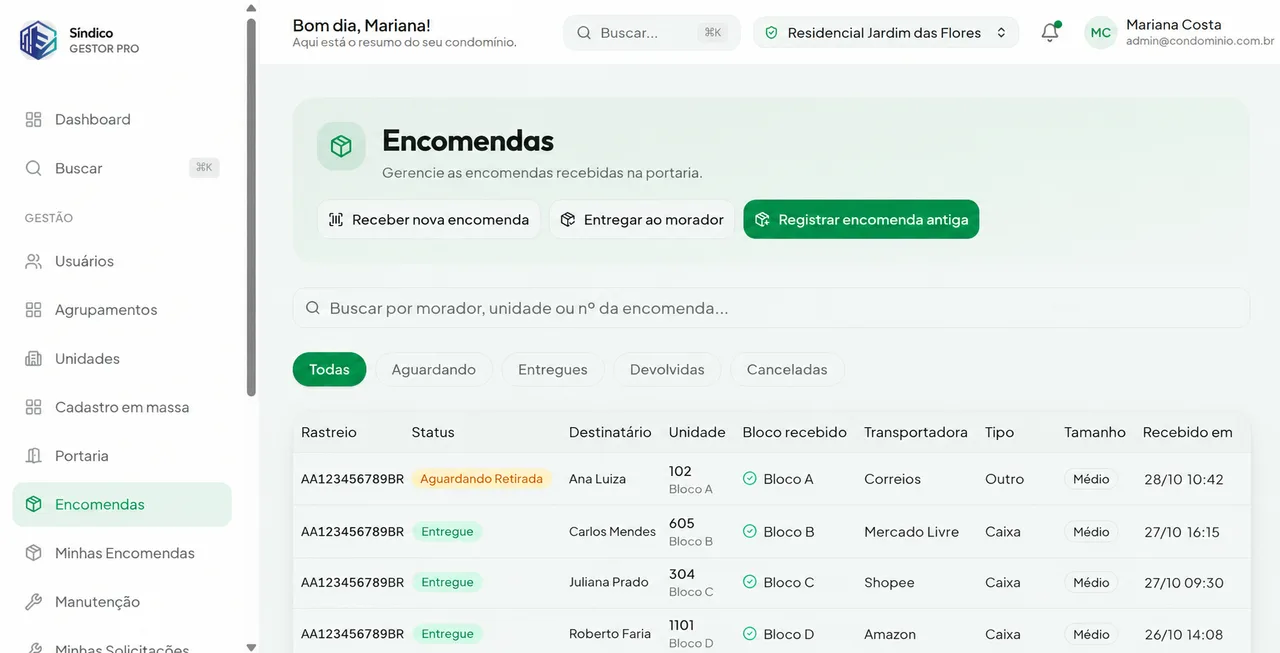Open Dashboard in the sidebar
The width and height of the screenshot is (1280, 653).
tap(122, 119)
